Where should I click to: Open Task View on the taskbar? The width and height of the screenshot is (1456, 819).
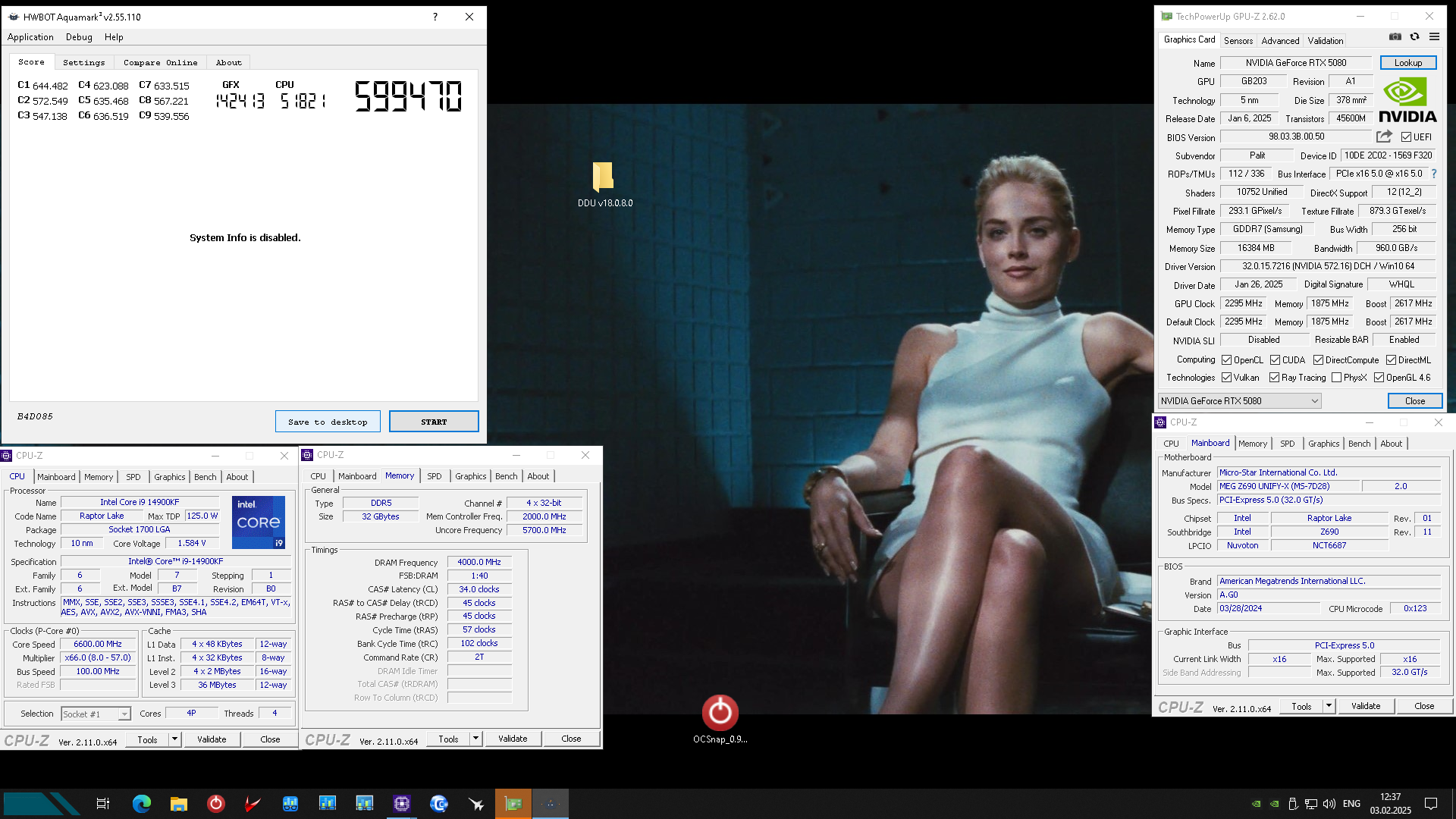click(103, 804)
